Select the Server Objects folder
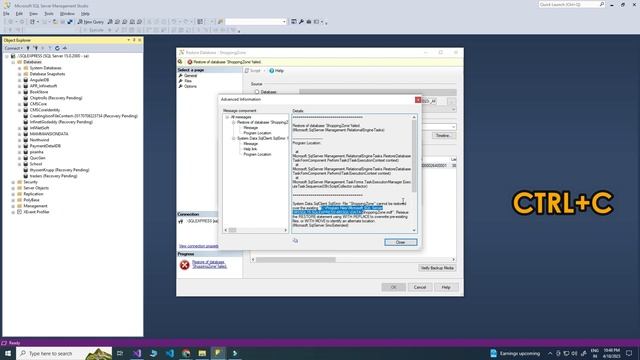The height and width of the screenshot is (360, 640). pyautogui.click(x=36, y=188)
